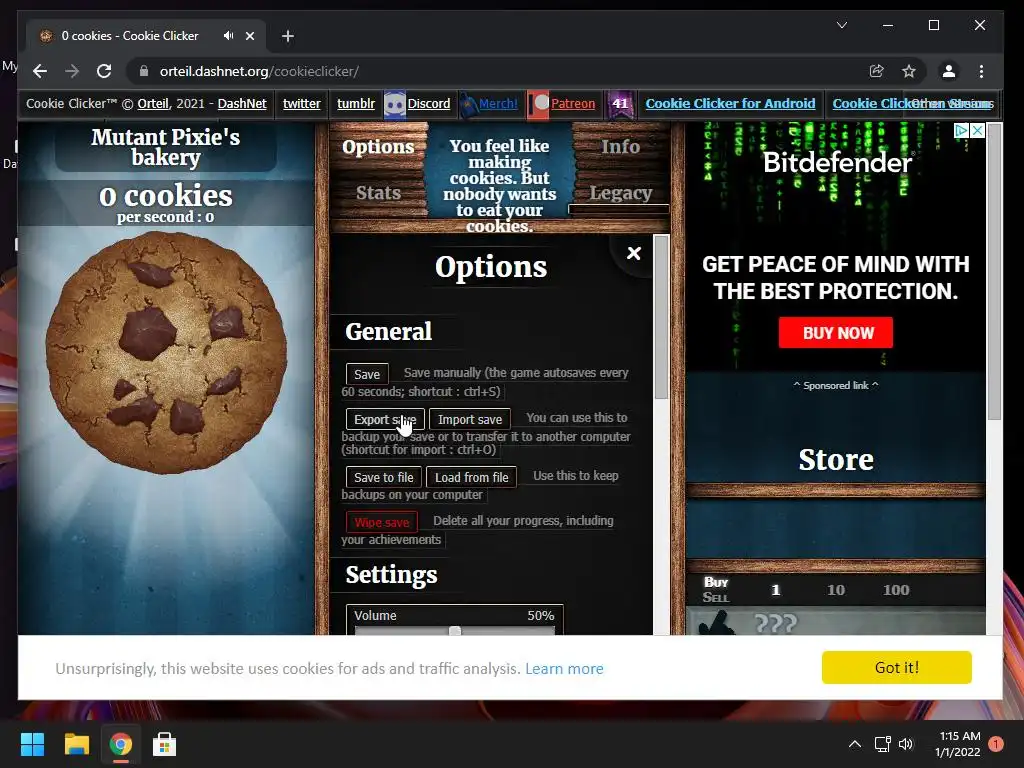Click BUY NOW on Bitdefender ad
Image resolution: width=1024 pixels, height=768 pixels.
click(836, 333)
